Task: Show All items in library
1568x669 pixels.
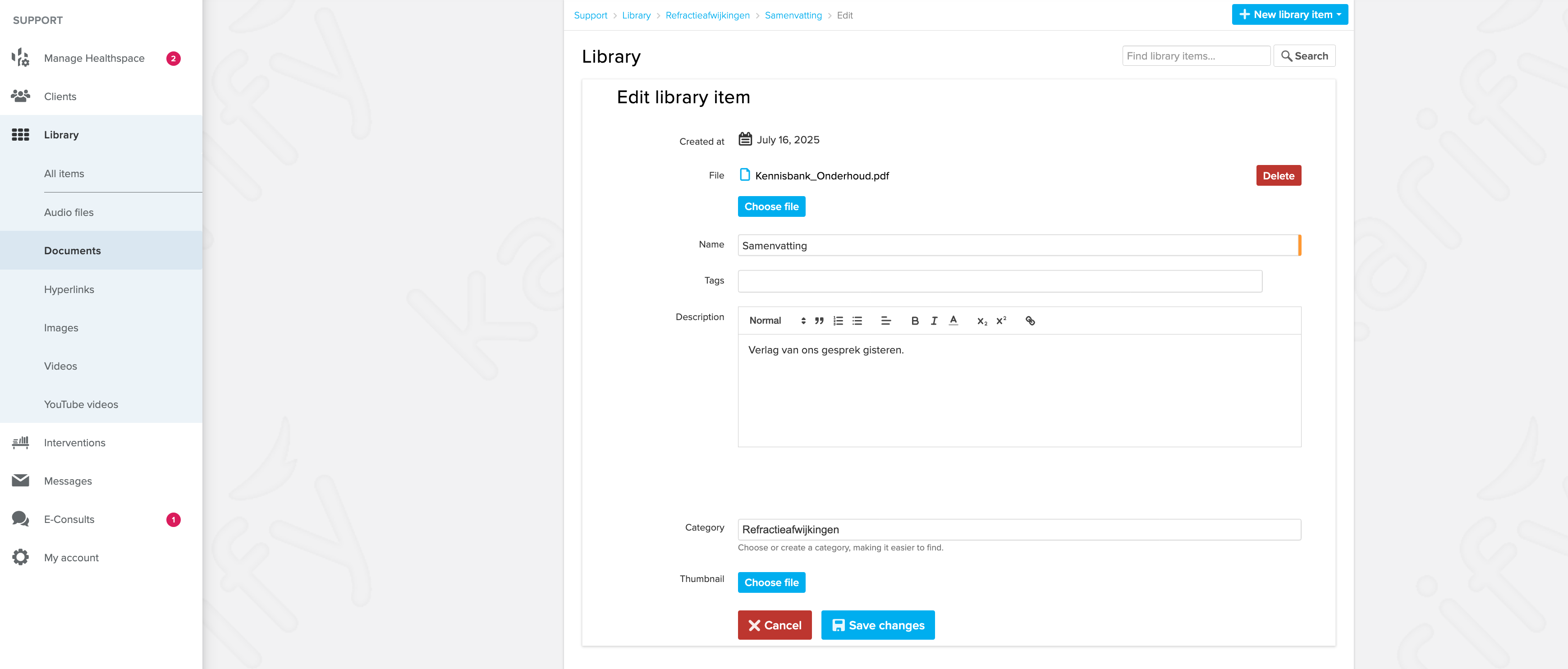Action: pyautogui.click(x=64, y=174)
